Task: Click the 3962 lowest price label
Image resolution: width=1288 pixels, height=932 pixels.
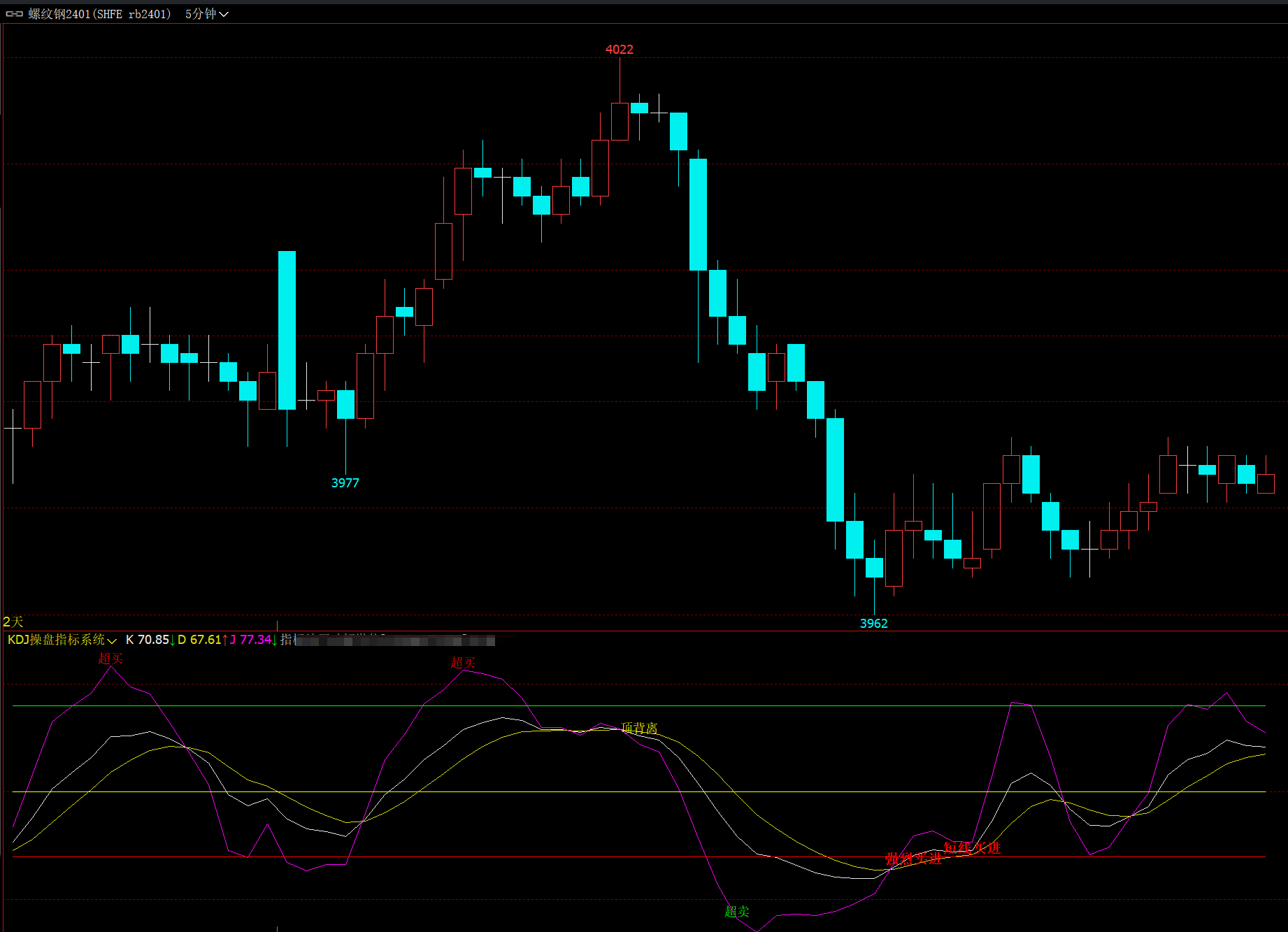Action: [x=873, y=624]
